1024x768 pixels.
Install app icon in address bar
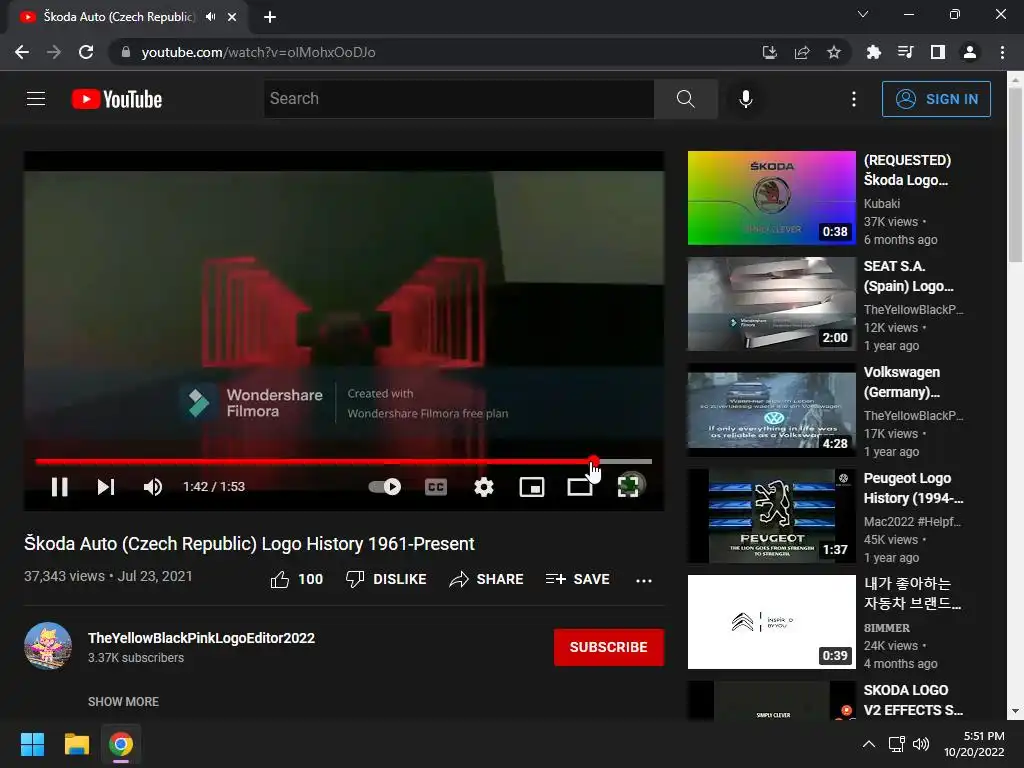click(x=769, y=52)
